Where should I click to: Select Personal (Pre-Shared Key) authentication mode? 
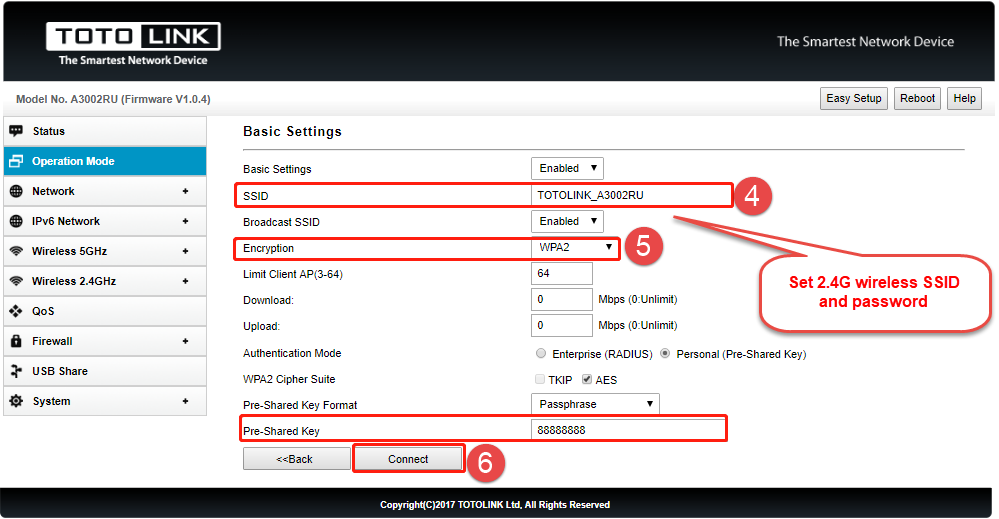coord(665,353)
